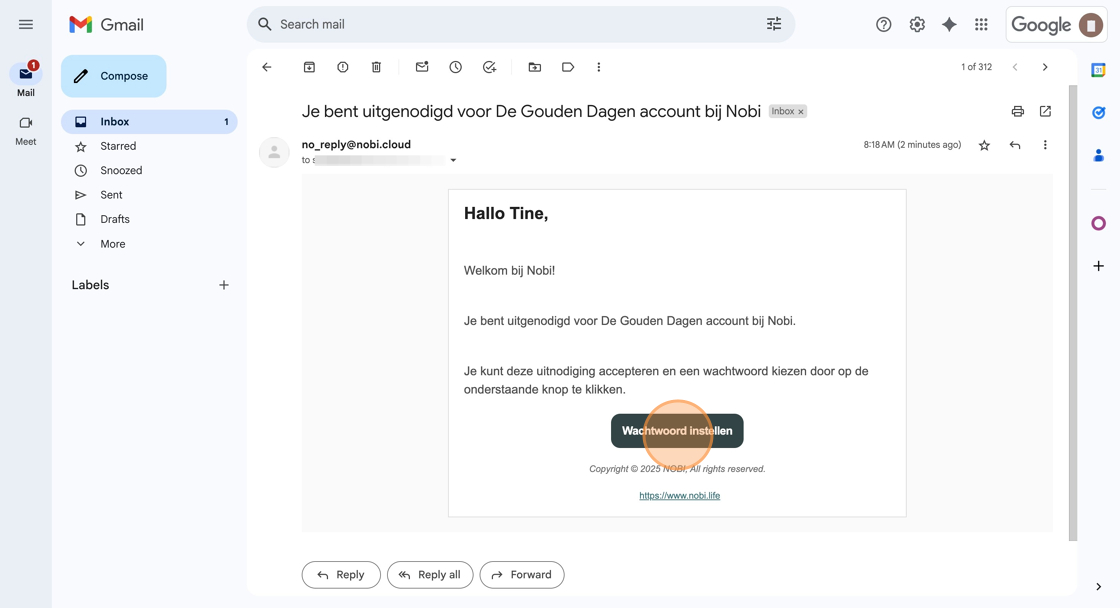
Task: Click the Add to Tasks icon
Action: (489, 67)
